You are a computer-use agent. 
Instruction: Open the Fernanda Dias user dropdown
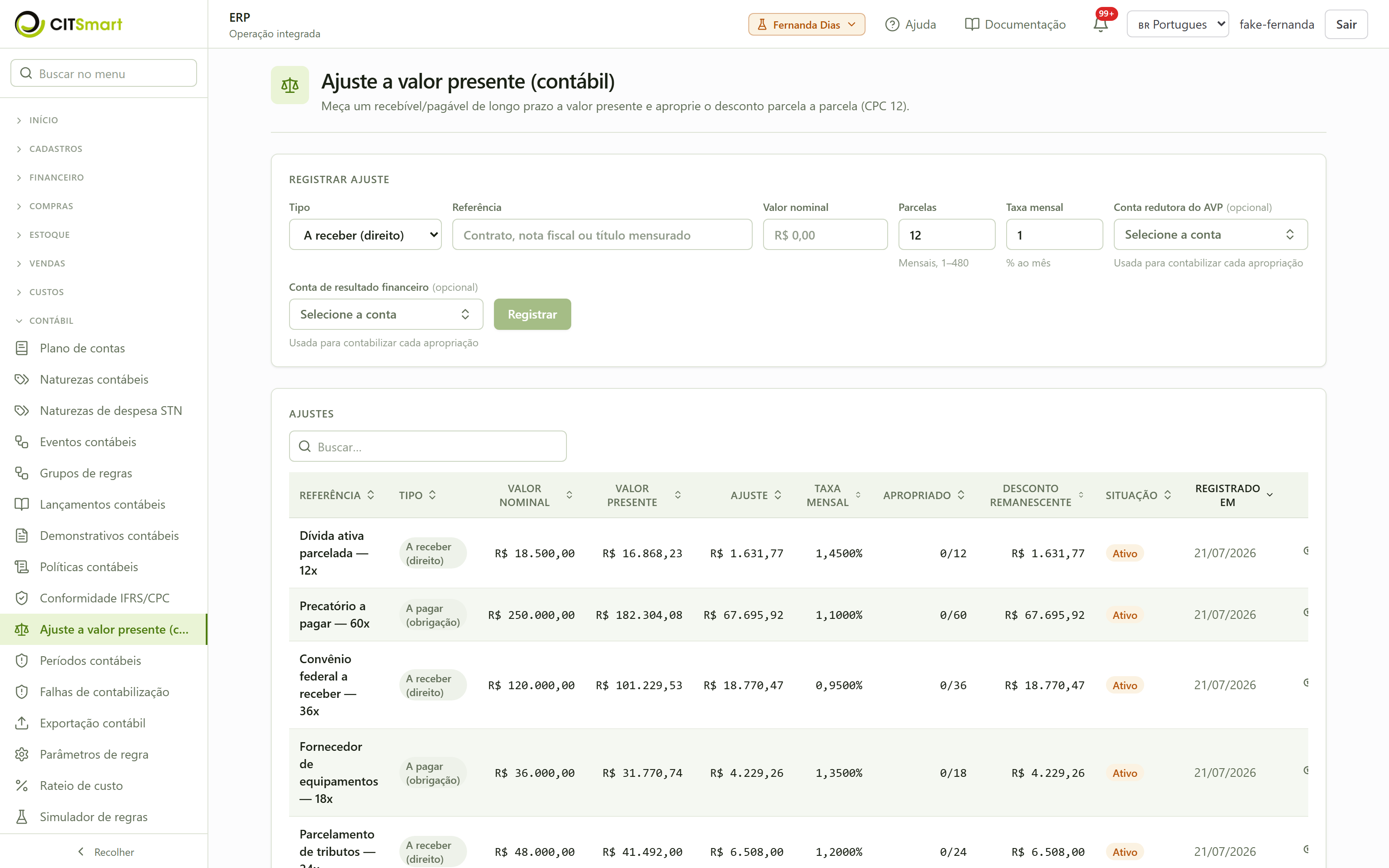point(806,24)
